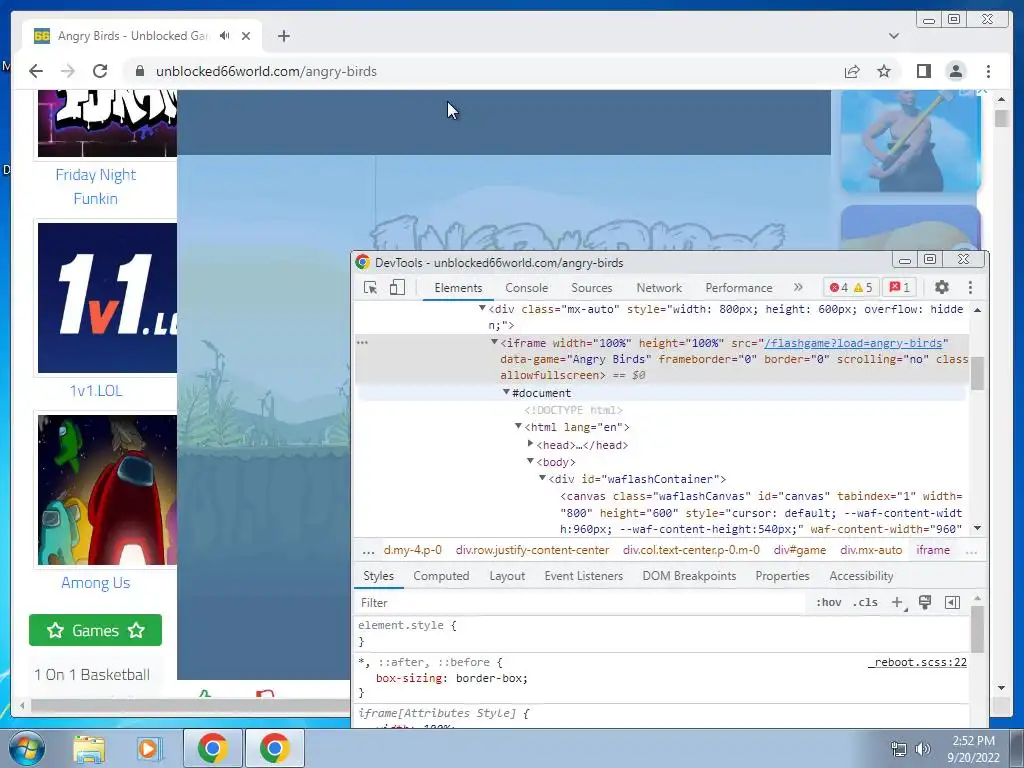The image size is (1024, 768).
Task: Select the Styles pane tab
Action: [378, 576]
